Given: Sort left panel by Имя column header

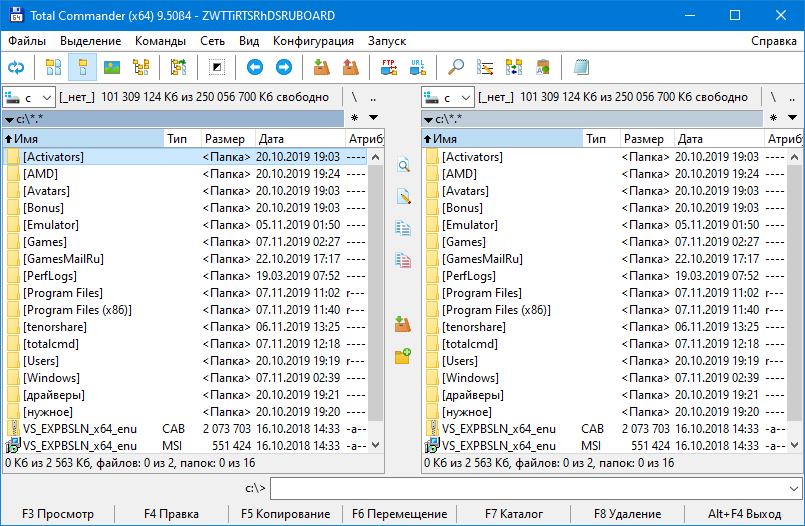Looking at the screenshot, I should tap(83, 139).
